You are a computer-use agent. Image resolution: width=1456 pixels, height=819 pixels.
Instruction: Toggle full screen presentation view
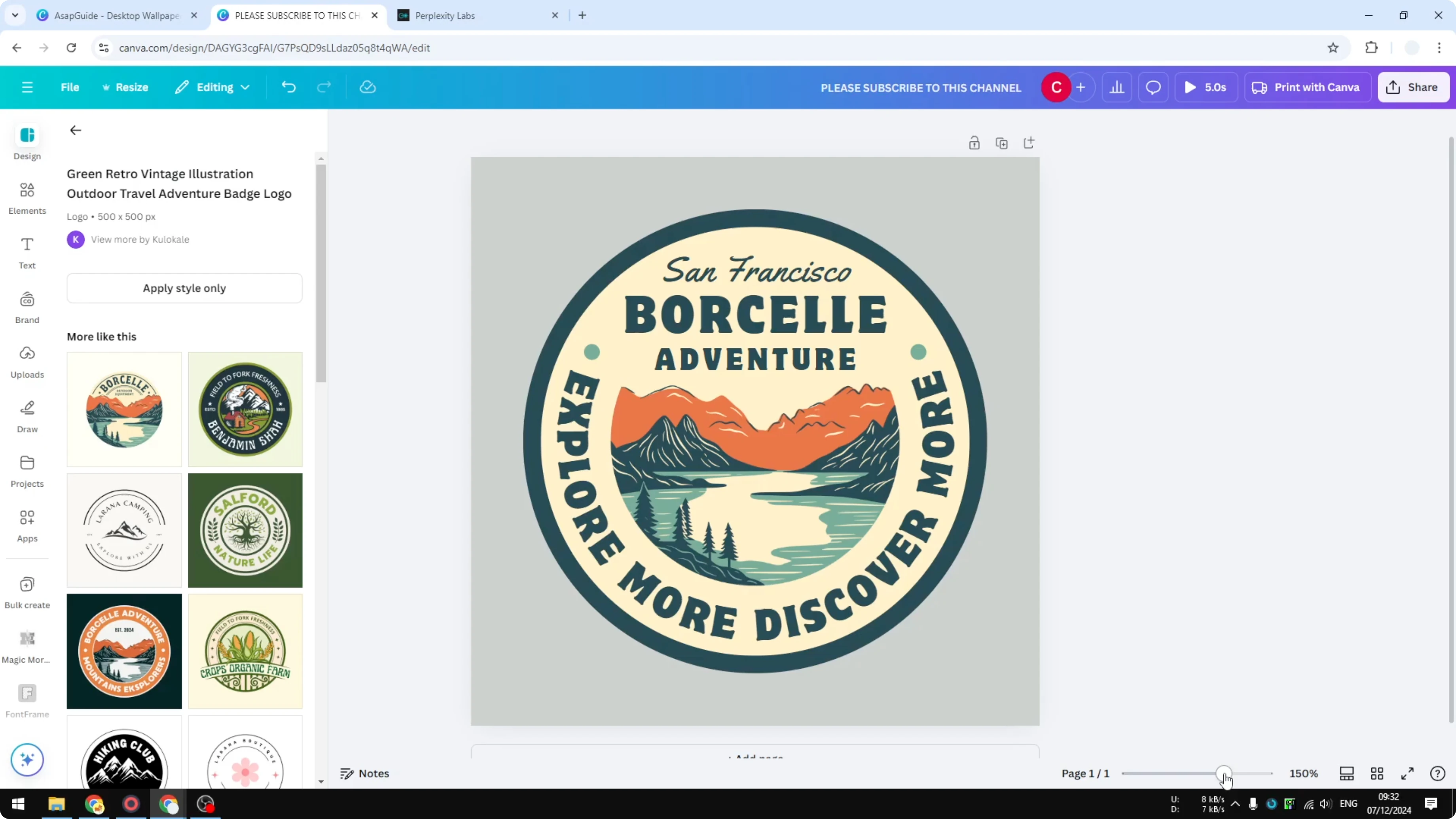[1407, 773]
